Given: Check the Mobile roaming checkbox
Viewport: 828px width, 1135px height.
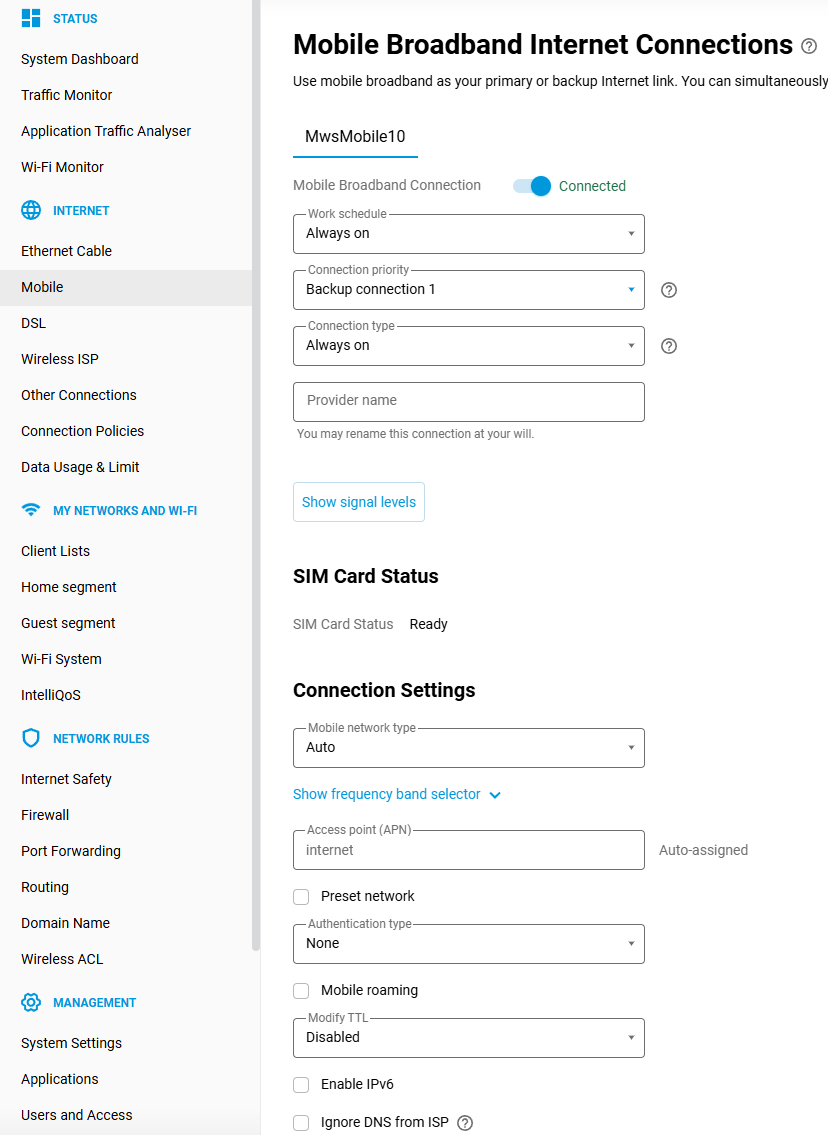Looking at the screenshot, I should (x=301, y=990).
